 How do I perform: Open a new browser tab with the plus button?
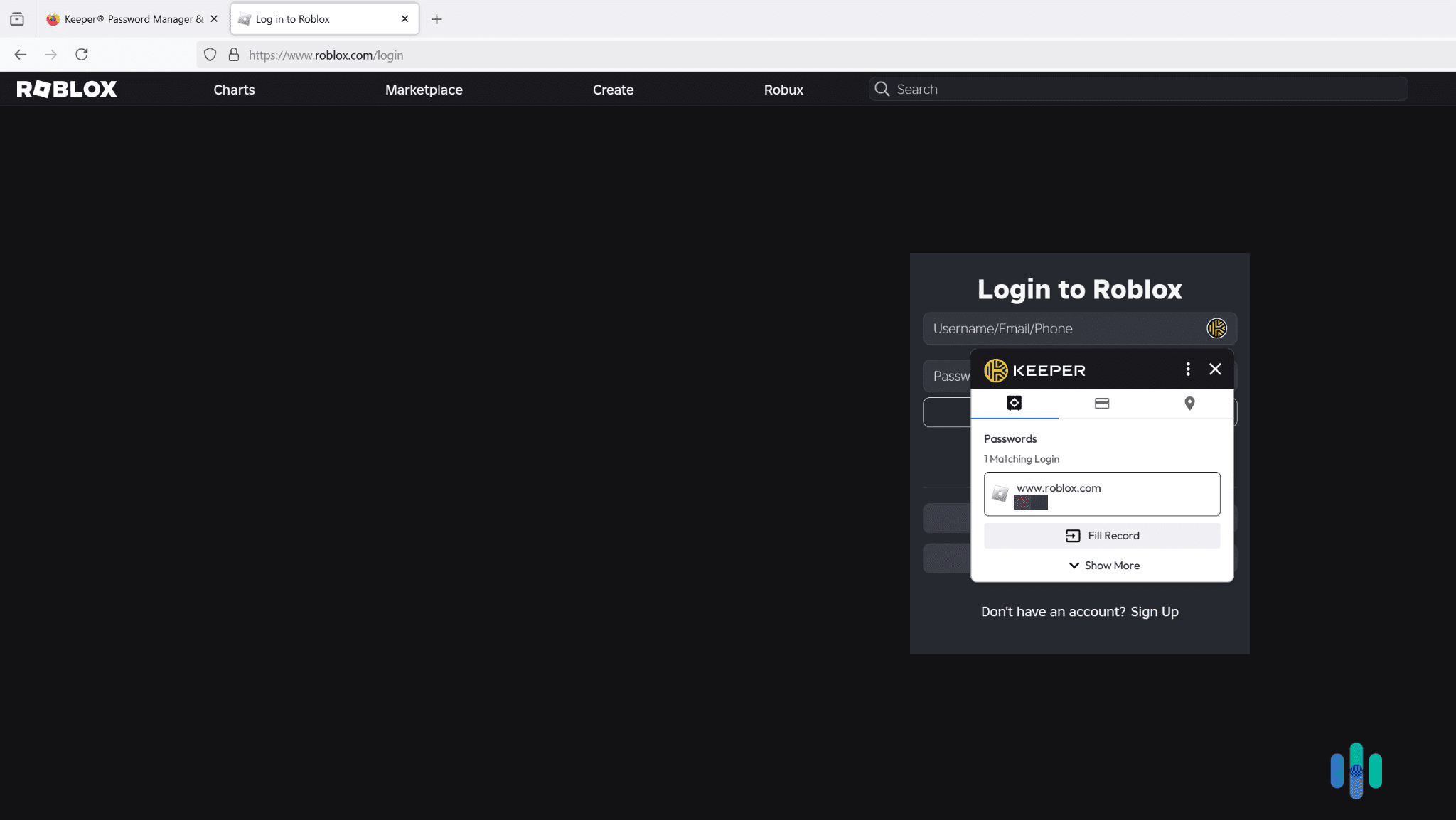click(437, 18)
